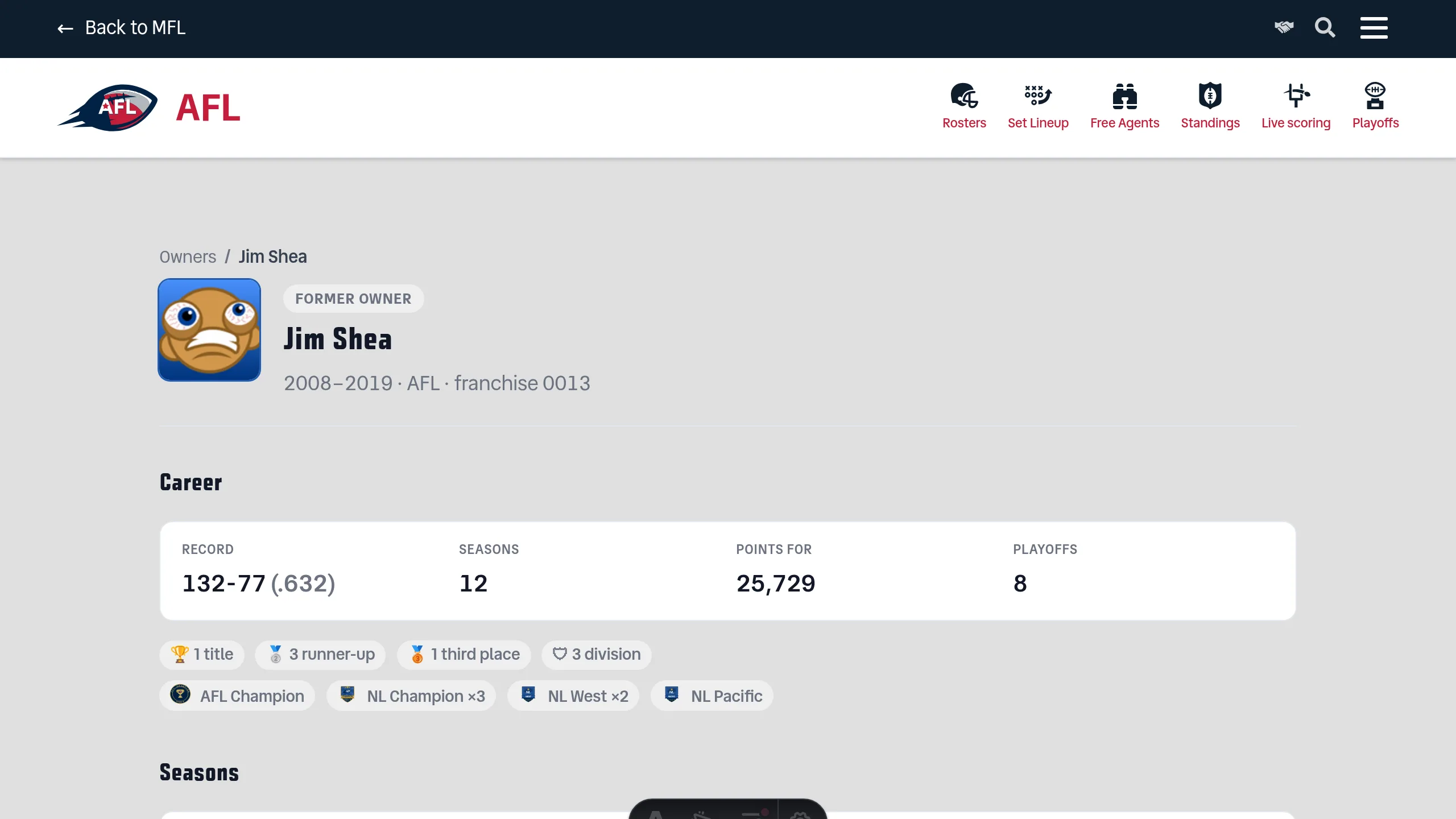Click the gold trophy icon
This screenshot has width=1456, height=819.
(180, 654)
